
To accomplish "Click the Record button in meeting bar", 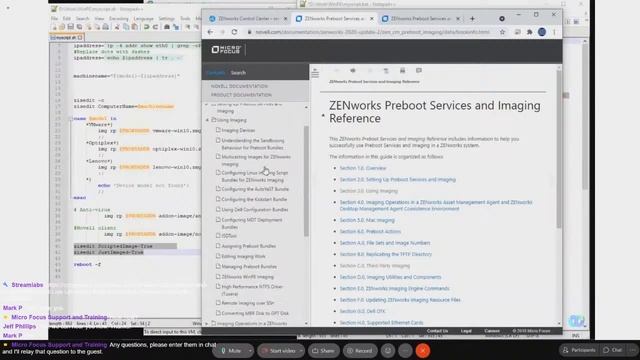I will pyautogui.click(x=360, y=351).
